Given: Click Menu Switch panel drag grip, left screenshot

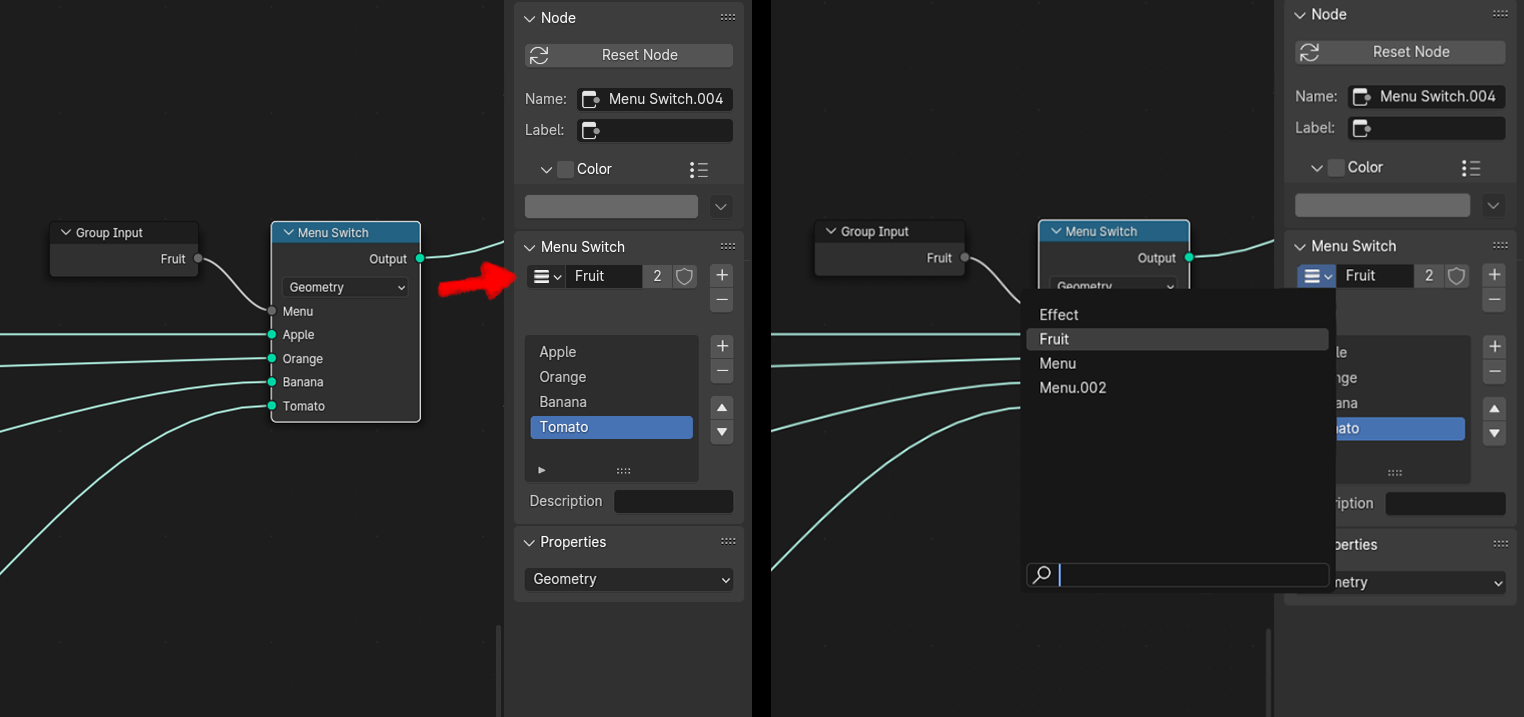Looking at the screenshot, I should pyautogui.click(x=728, y=246).
